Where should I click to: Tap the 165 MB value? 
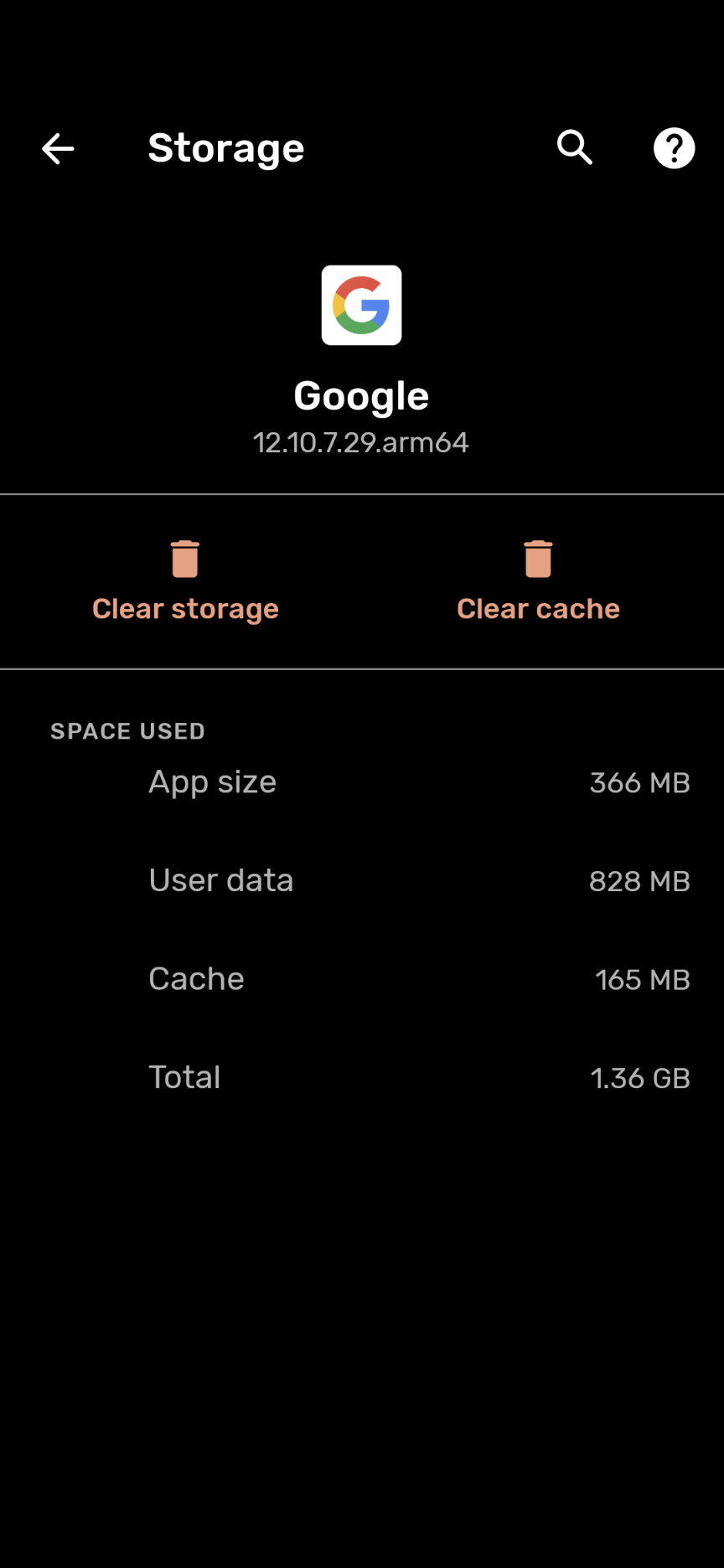(x=642, y=980)
